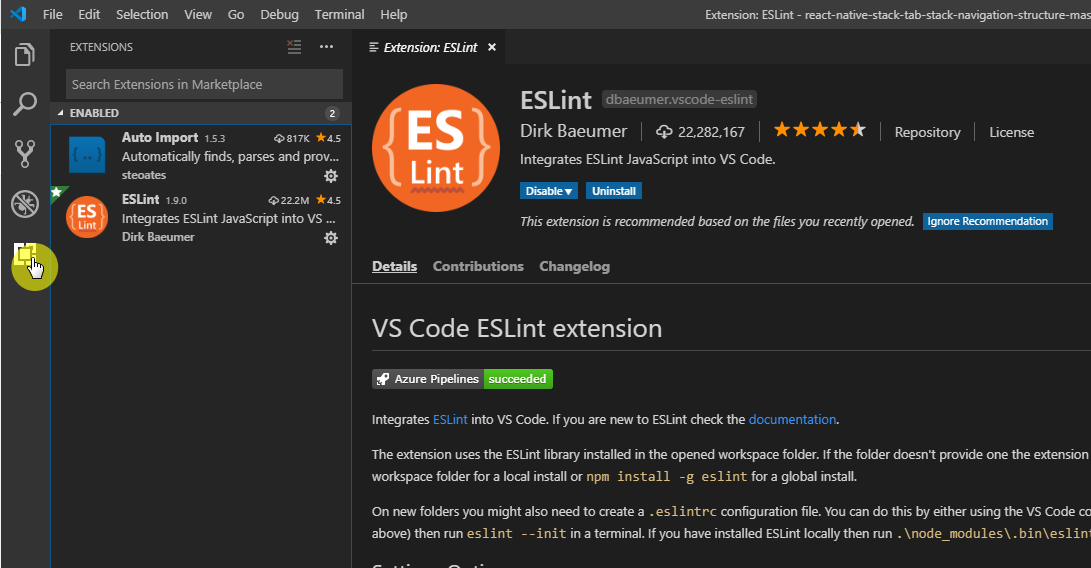The width and height of the screenshot is (1091, 568).
Task: Open the ESLint hyperlink in description
Action: pyautogui.click(x=450, y=420)
